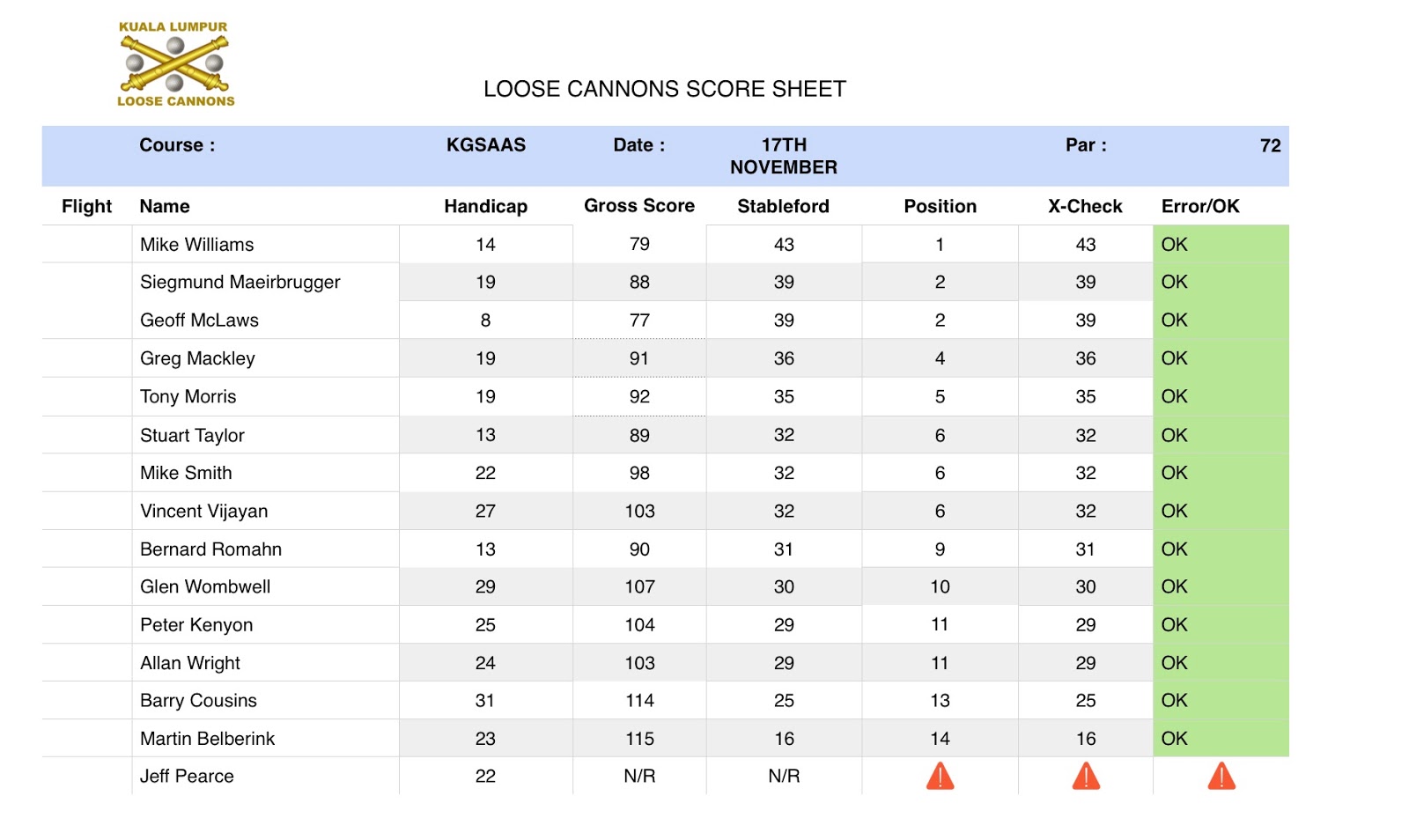The width and height of the screenshot is (1409, 840).
Task: Click the warning icon in Jeff Pearce's X-Check cell
Action: click(x=1085, y=776)
